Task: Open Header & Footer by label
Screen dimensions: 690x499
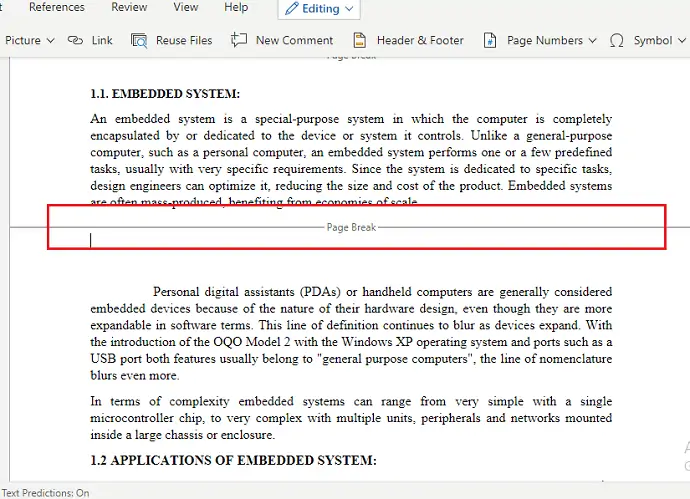Action: 420,40
